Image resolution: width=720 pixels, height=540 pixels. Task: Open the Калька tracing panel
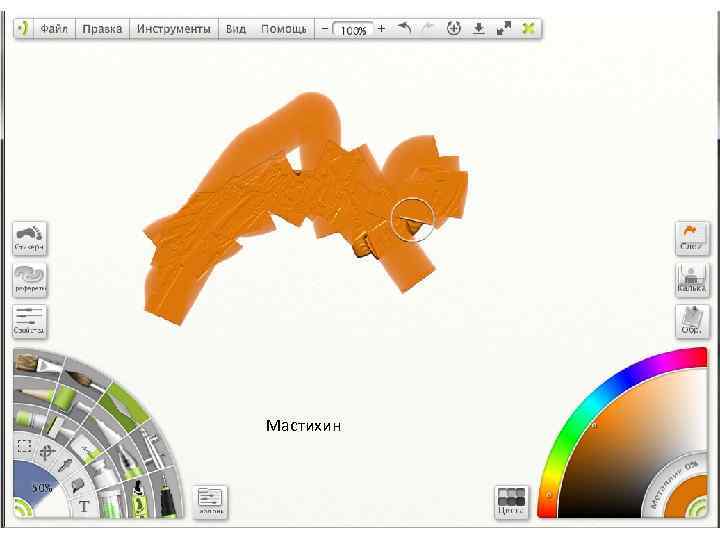pyautogui.click(x=692, y=280)
